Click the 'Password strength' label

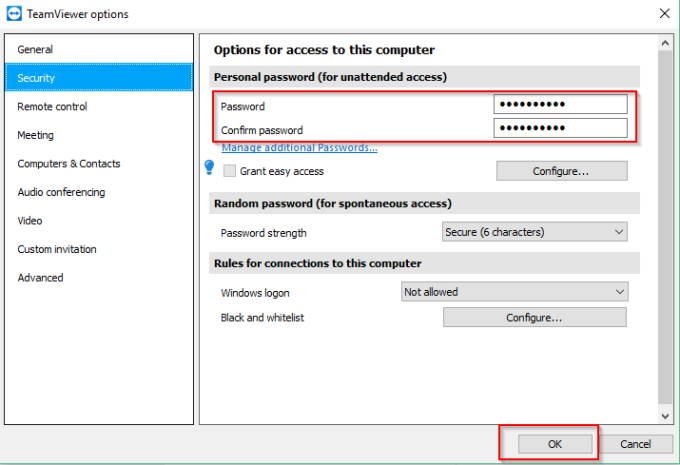tap(263, 233)
